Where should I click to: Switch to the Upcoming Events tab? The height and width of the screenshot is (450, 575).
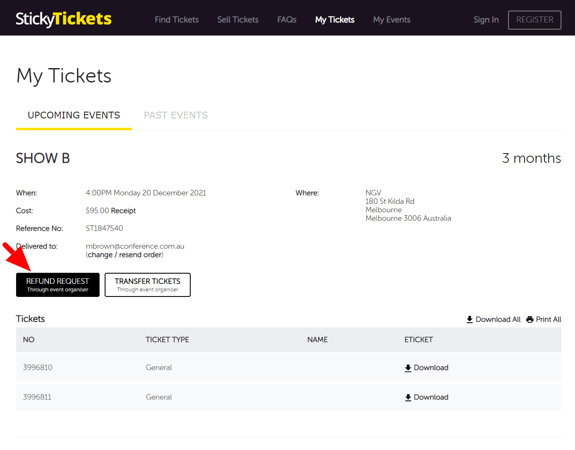74,115
